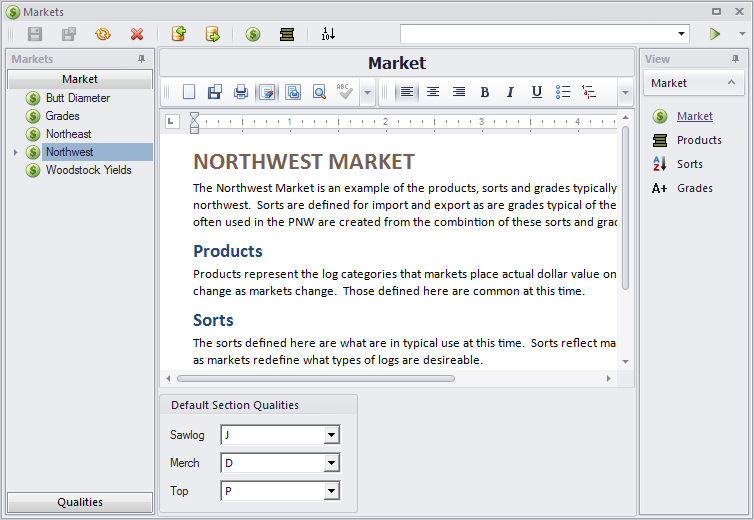Select Grades market item
The height and width of the screenshot is (520, 754).
(x=63, y=116)
